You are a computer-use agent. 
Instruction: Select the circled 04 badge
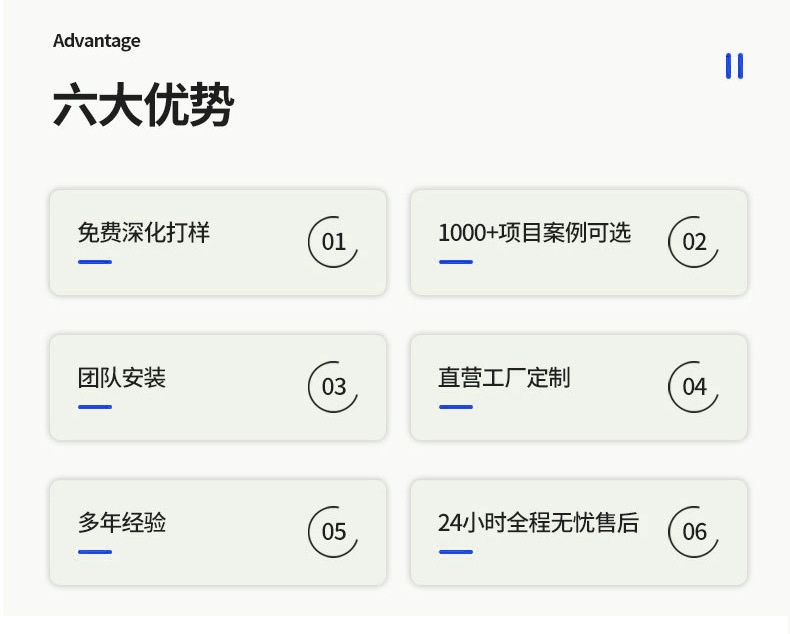point(694,387)
